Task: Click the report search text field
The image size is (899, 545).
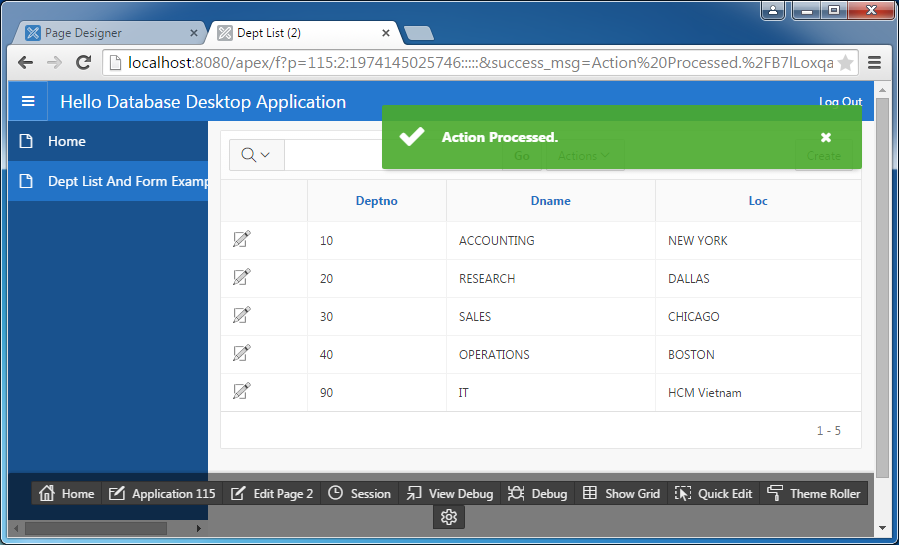Action: (393, 155)
